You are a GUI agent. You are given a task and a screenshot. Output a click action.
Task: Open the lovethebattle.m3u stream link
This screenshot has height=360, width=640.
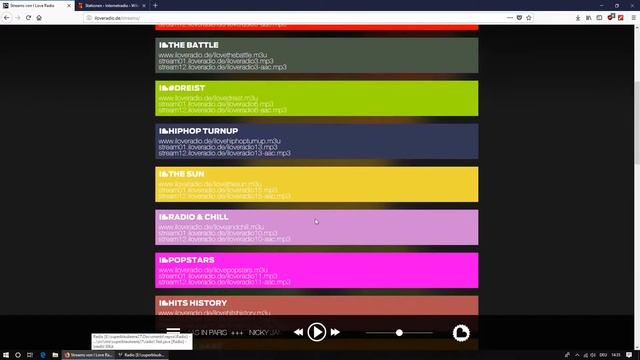pos(213,55)
